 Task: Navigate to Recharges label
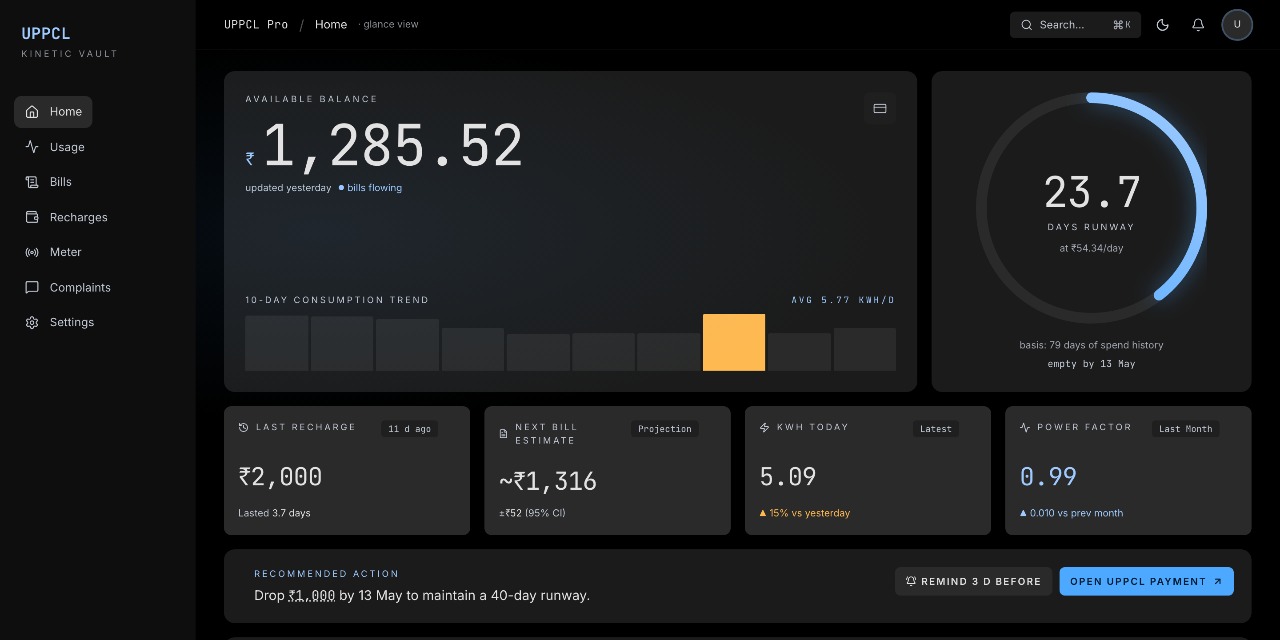pyautogui.click(x=79, y=217)
